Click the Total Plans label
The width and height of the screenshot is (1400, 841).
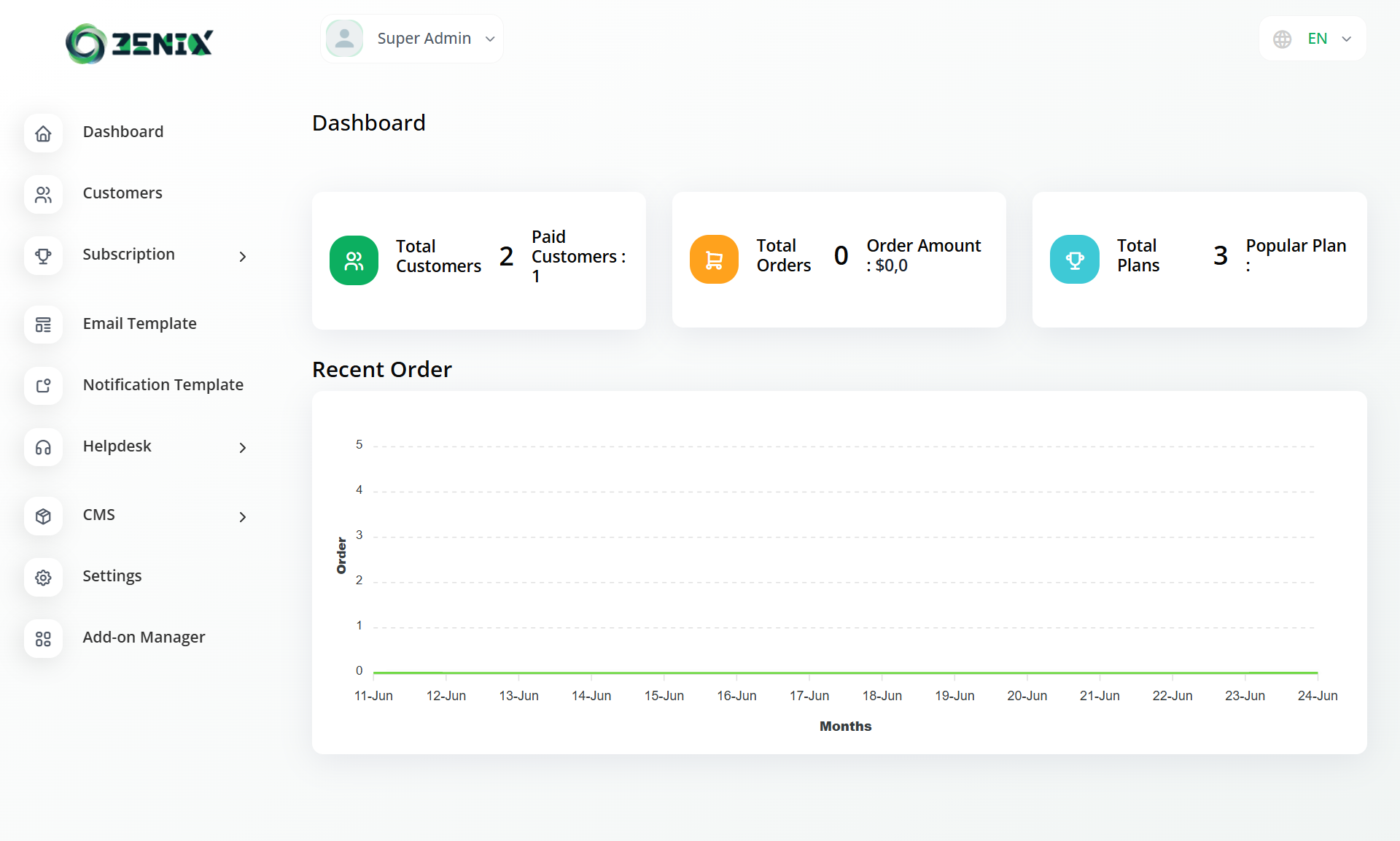(x=1137, y=255)
